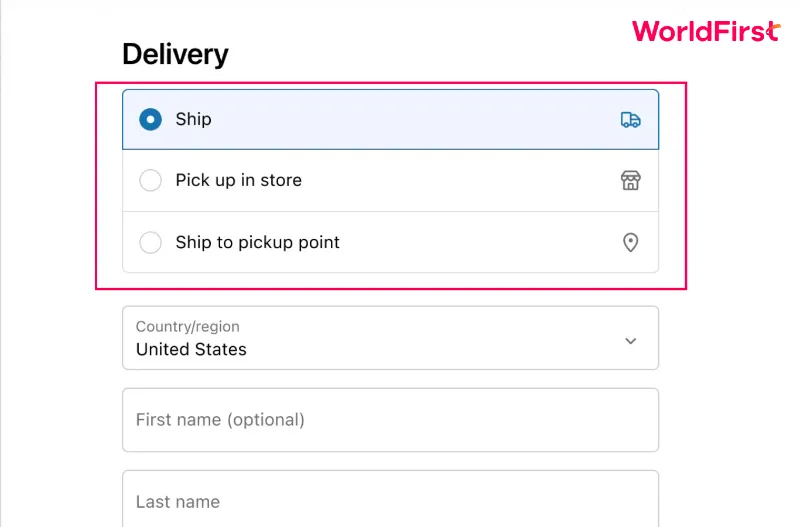Click the 'Ship to pickup point' label text
The width and height of the screenshot is (800, 527).
click(x=258, y=242)
